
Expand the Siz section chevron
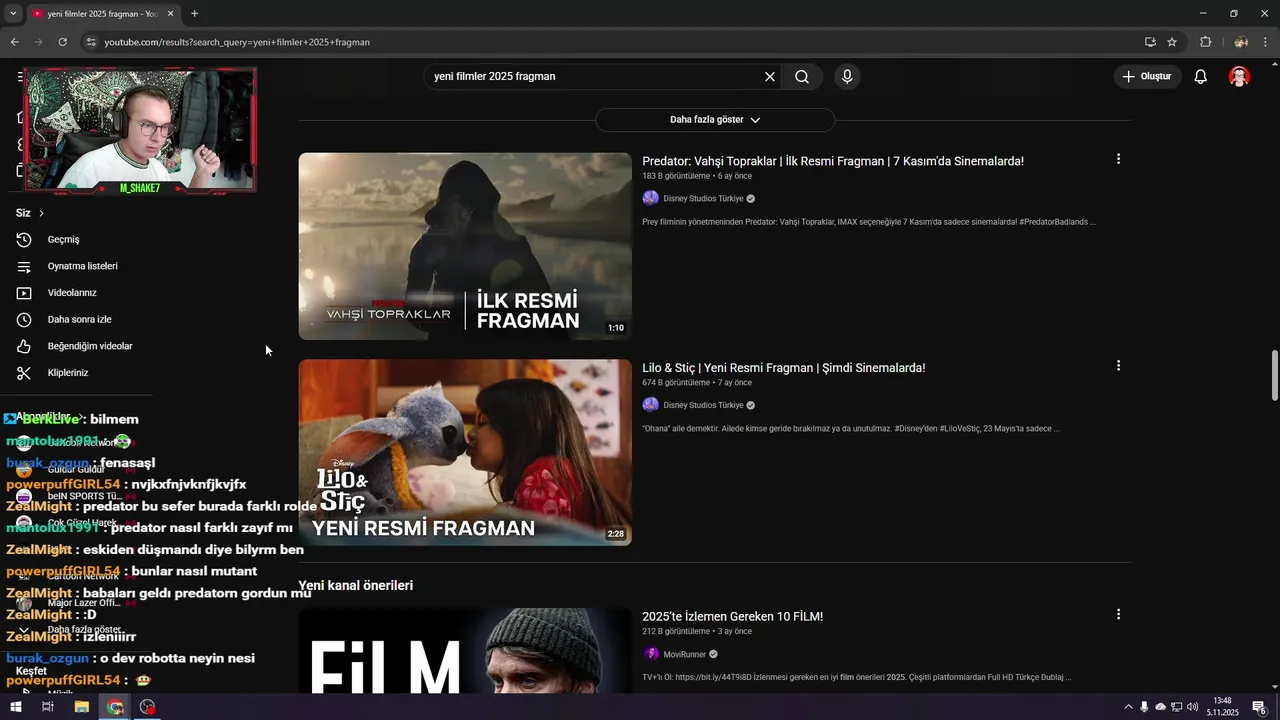[41, 213]
